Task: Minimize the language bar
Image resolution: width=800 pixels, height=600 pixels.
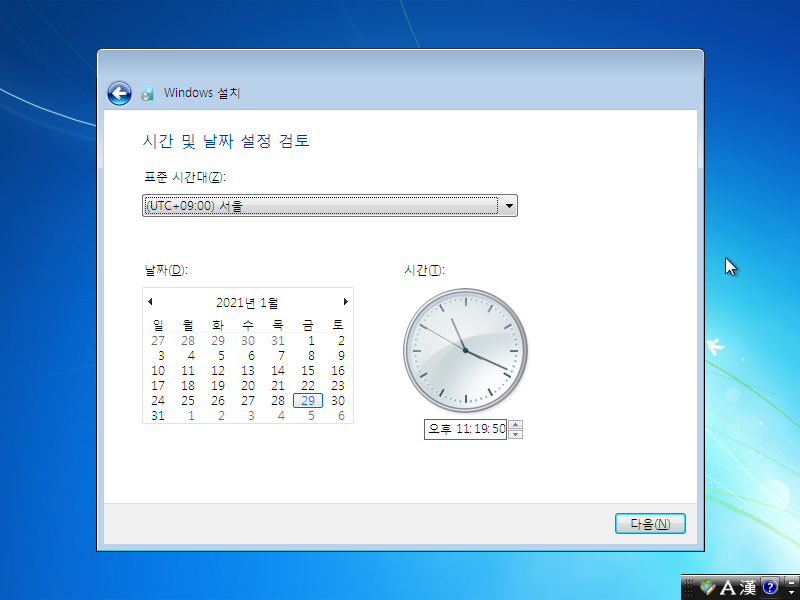Action: (x=791, y=582)
